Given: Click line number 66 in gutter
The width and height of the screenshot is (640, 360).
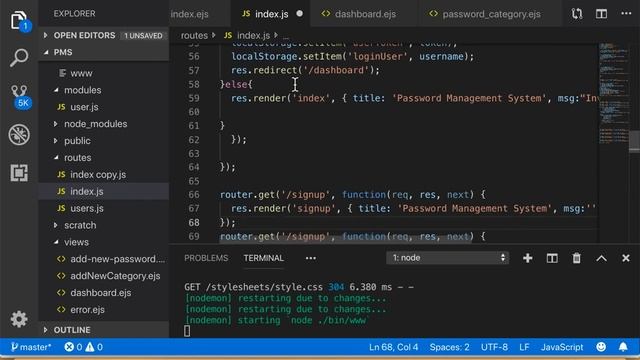Looking at the screenshot, I should point(194,194).
